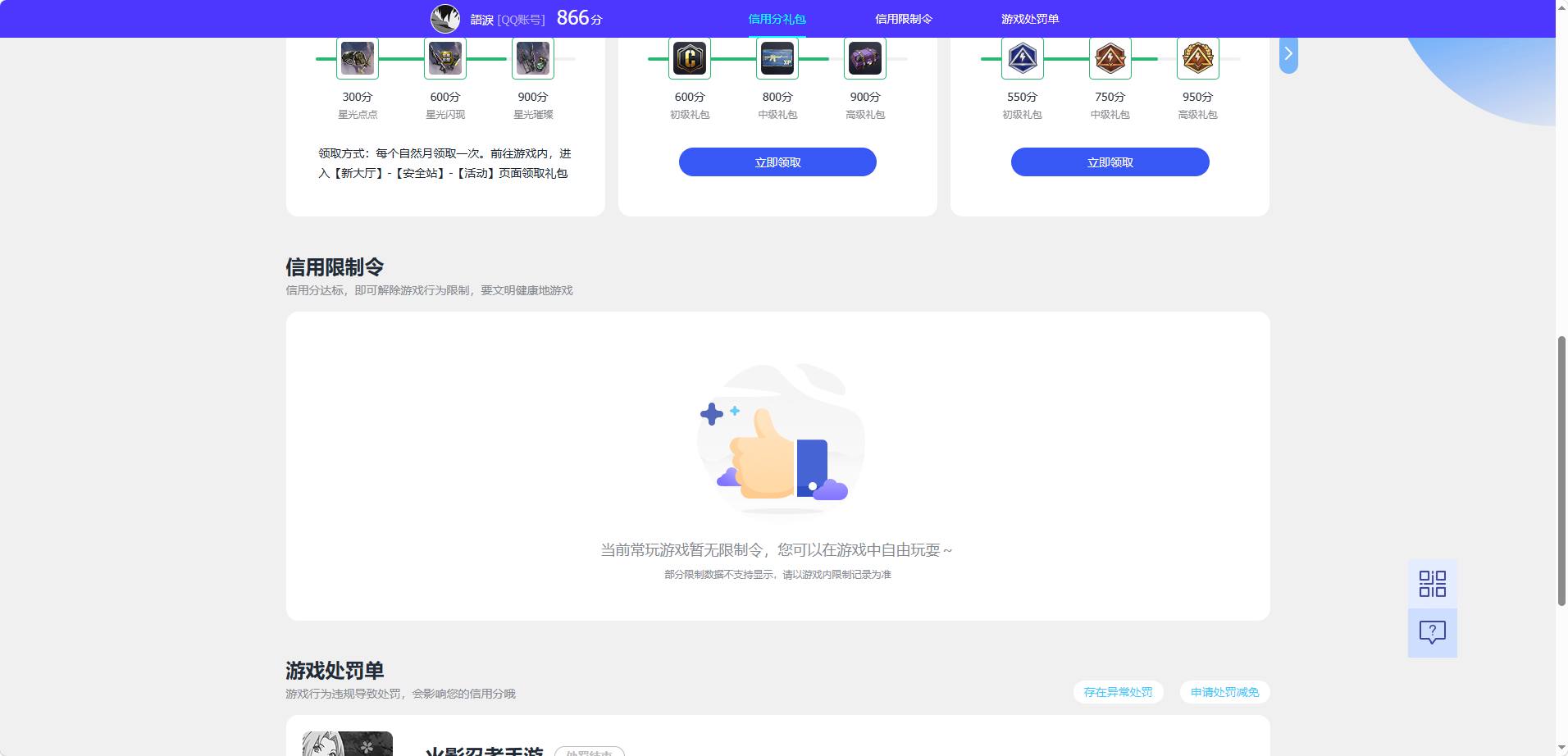
Task: Click the page vertical scrollbar
Action: point(1561,470)
